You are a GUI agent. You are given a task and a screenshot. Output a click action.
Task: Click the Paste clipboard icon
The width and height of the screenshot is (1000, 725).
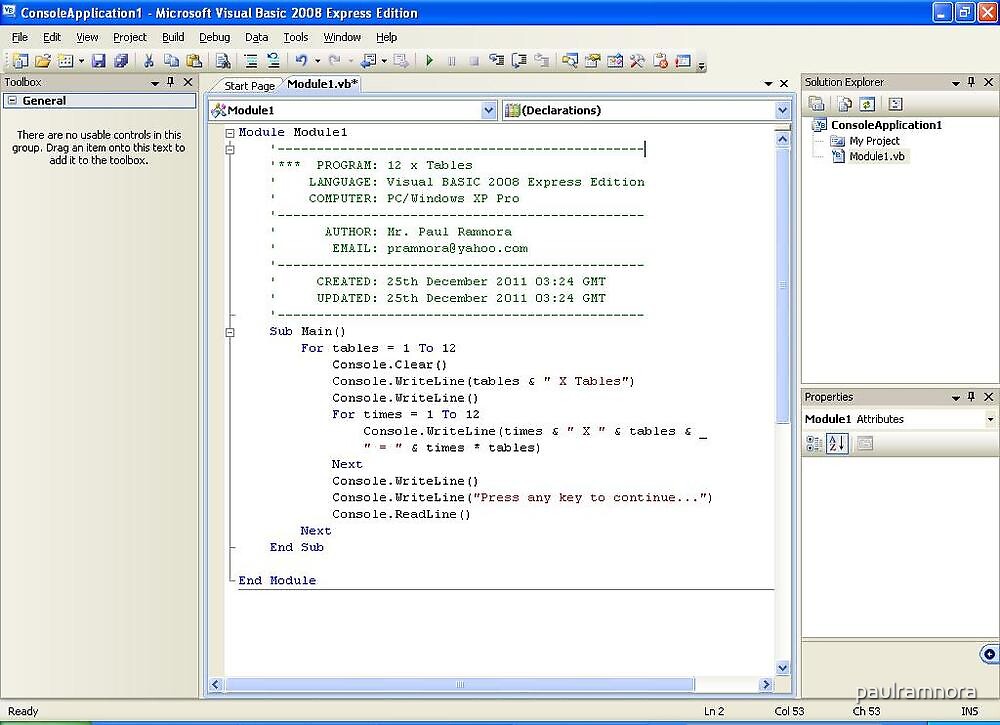coord(192,61)
